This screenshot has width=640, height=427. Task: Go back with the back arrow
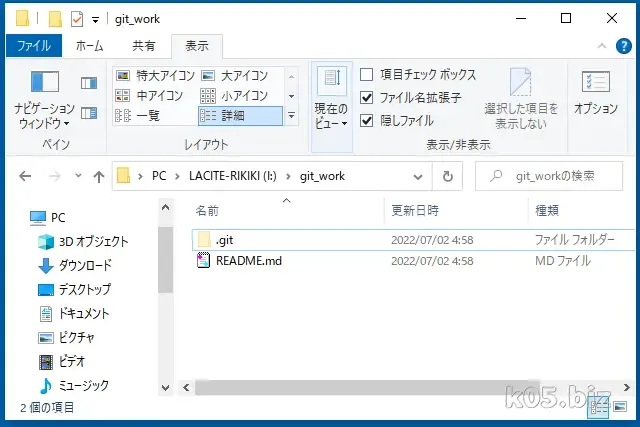point(25,176)
